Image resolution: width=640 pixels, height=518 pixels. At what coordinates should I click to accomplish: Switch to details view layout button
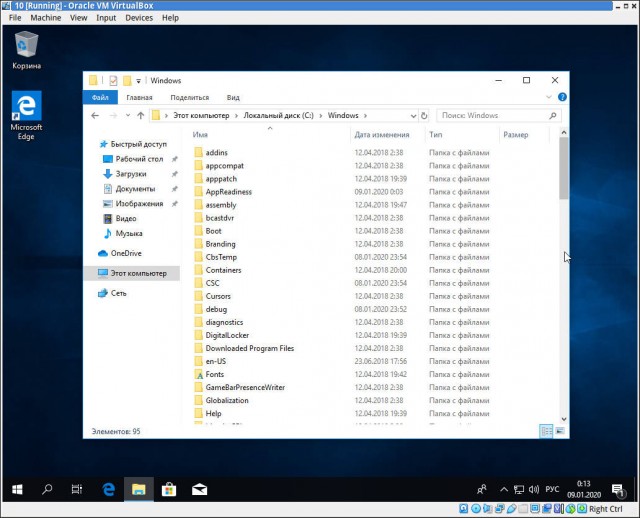point(546,431)
